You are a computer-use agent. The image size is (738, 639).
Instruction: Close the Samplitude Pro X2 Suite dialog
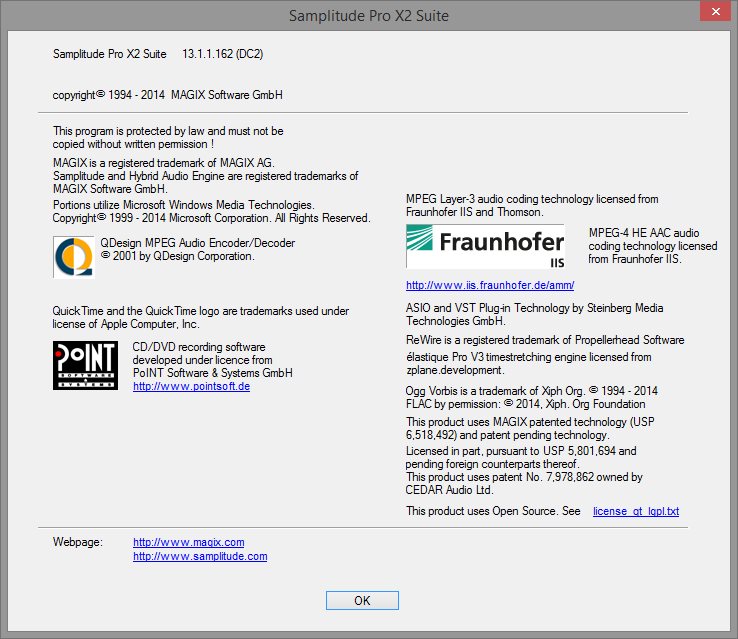[715, 11]
